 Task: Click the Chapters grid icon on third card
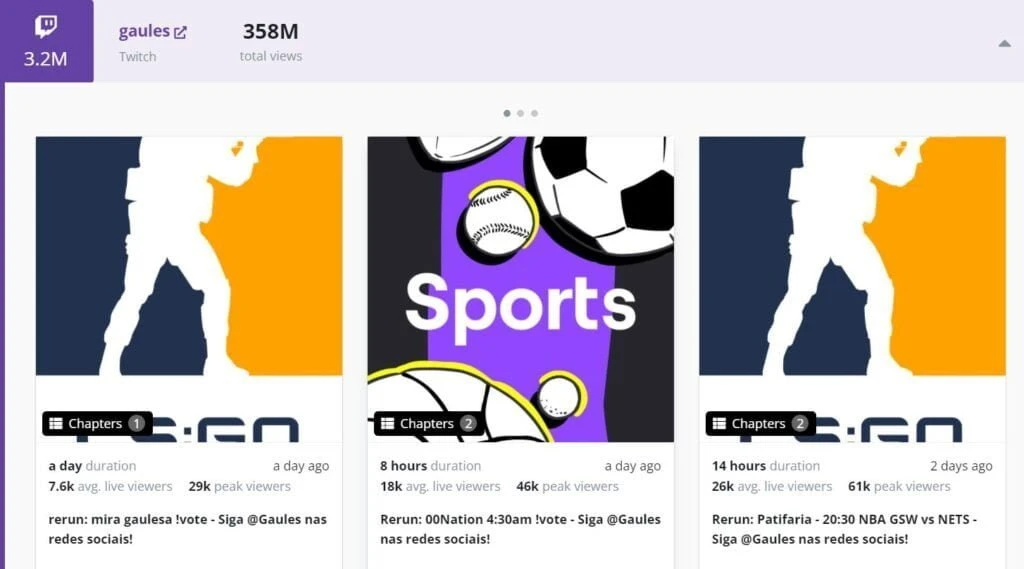pyautogui.click(x=720, y=423)
